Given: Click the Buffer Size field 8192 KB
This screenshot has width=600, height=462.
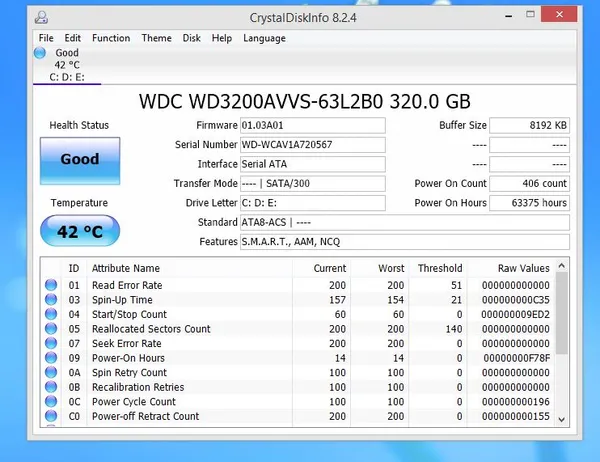Looking at the screenshot, I should [x=530, y=126].
